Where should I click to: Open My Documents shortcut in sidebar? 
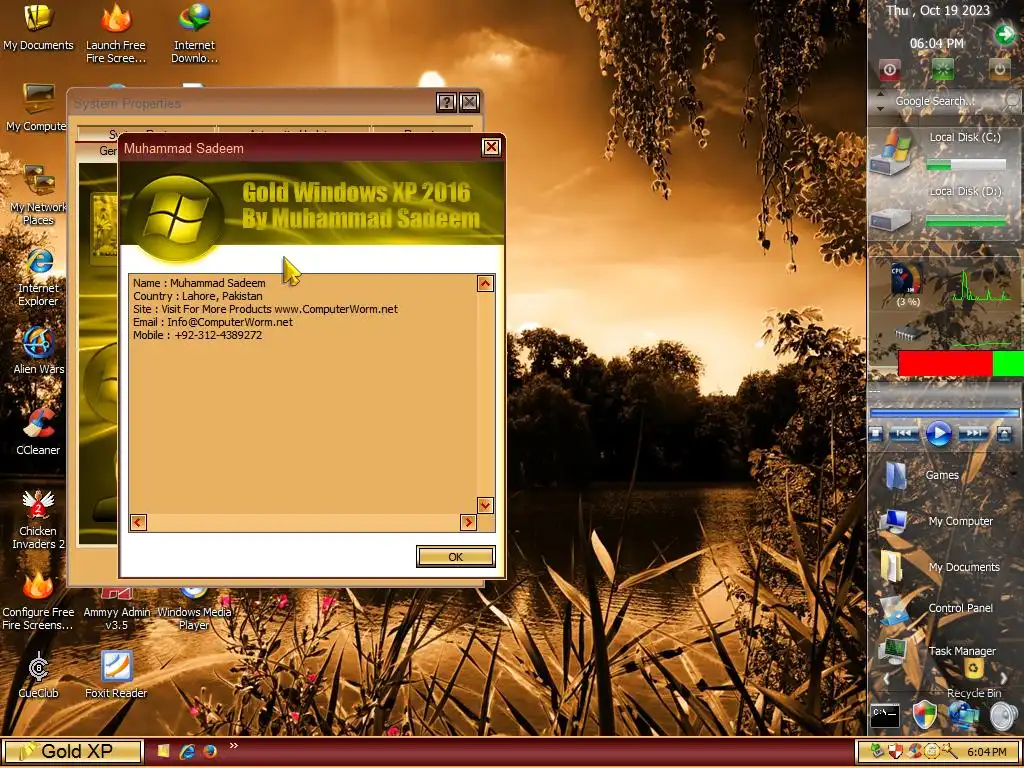pyautogui.click(x=940, y=567)
